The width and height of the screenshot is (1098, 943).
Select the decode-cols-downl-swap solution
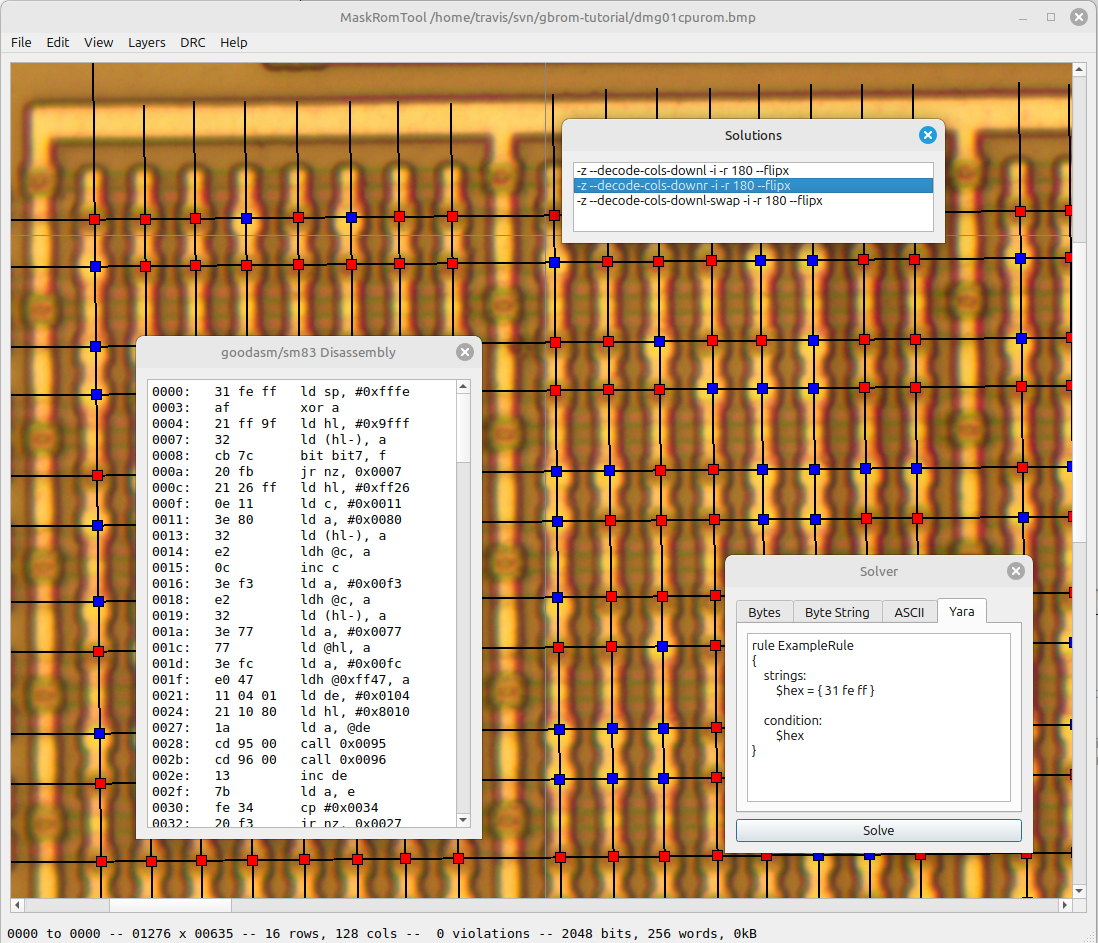[699, 201]
